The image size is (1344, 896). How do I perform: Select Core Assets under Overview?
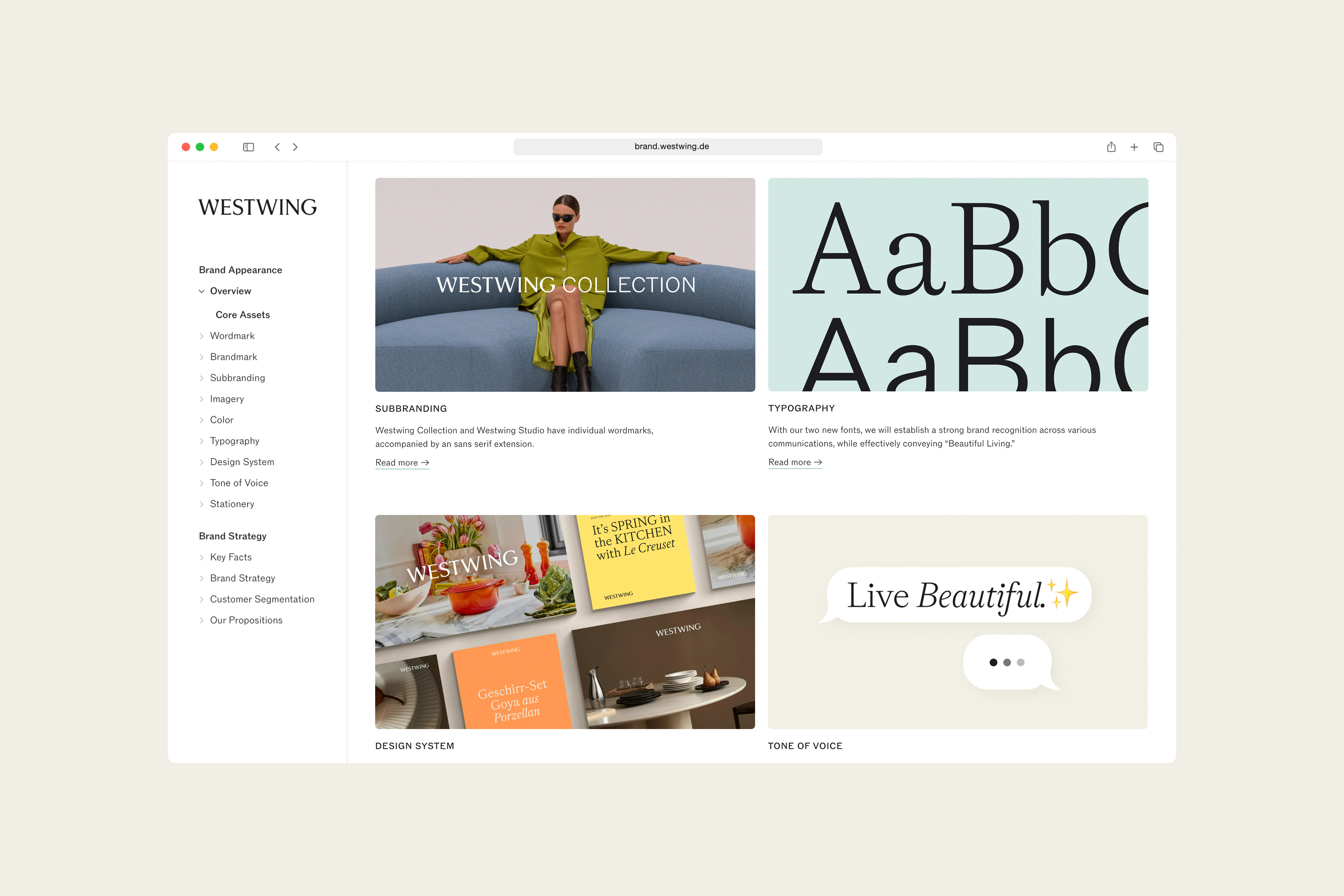pyautogui.click(x=242, y=315)
